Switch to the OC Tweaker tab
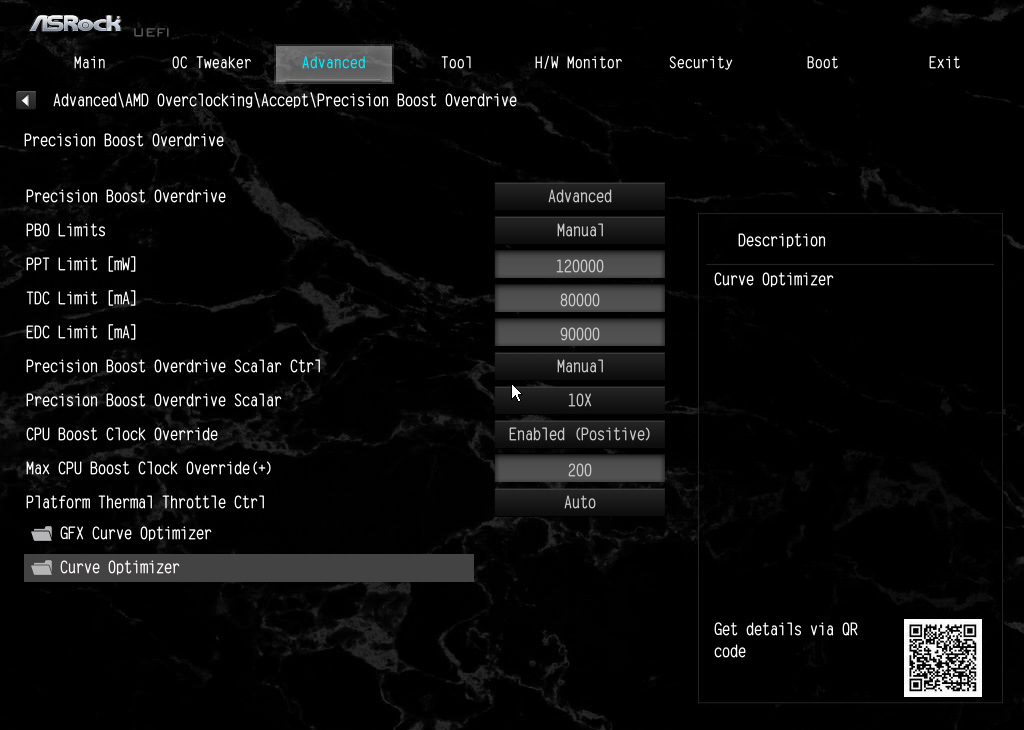Image resolution: width=1024 pixels, height=730 pixels. (x=211, y=63)
